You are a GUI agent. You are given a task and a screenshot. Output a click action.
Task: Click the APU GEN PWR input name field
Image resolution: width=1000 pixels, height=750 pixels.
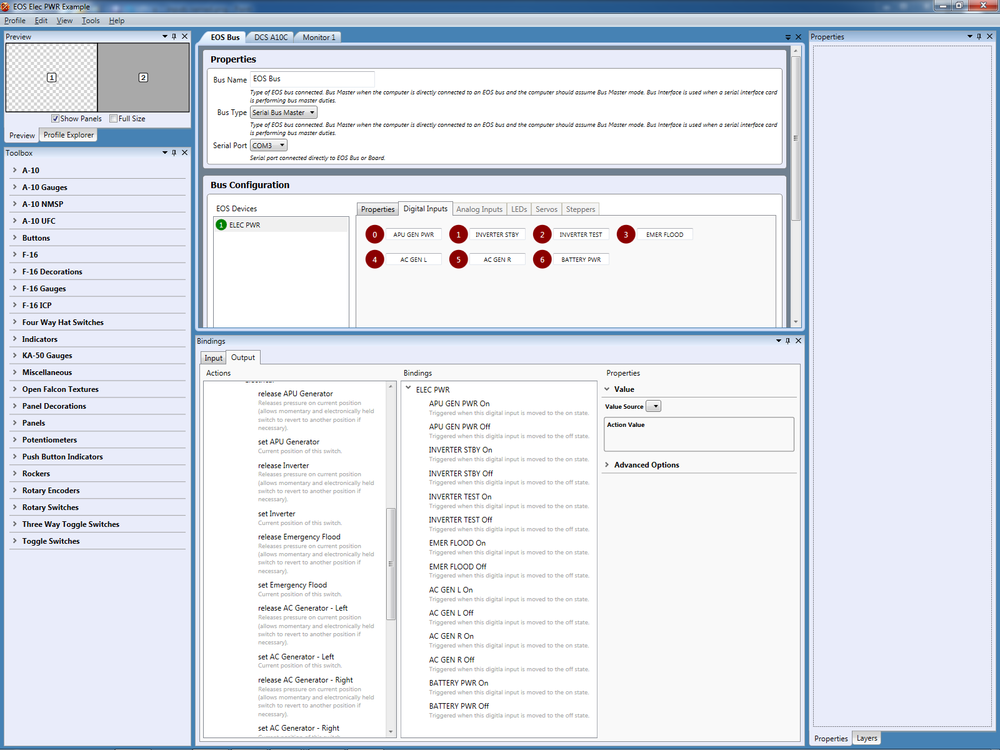(x=413, y=235)
